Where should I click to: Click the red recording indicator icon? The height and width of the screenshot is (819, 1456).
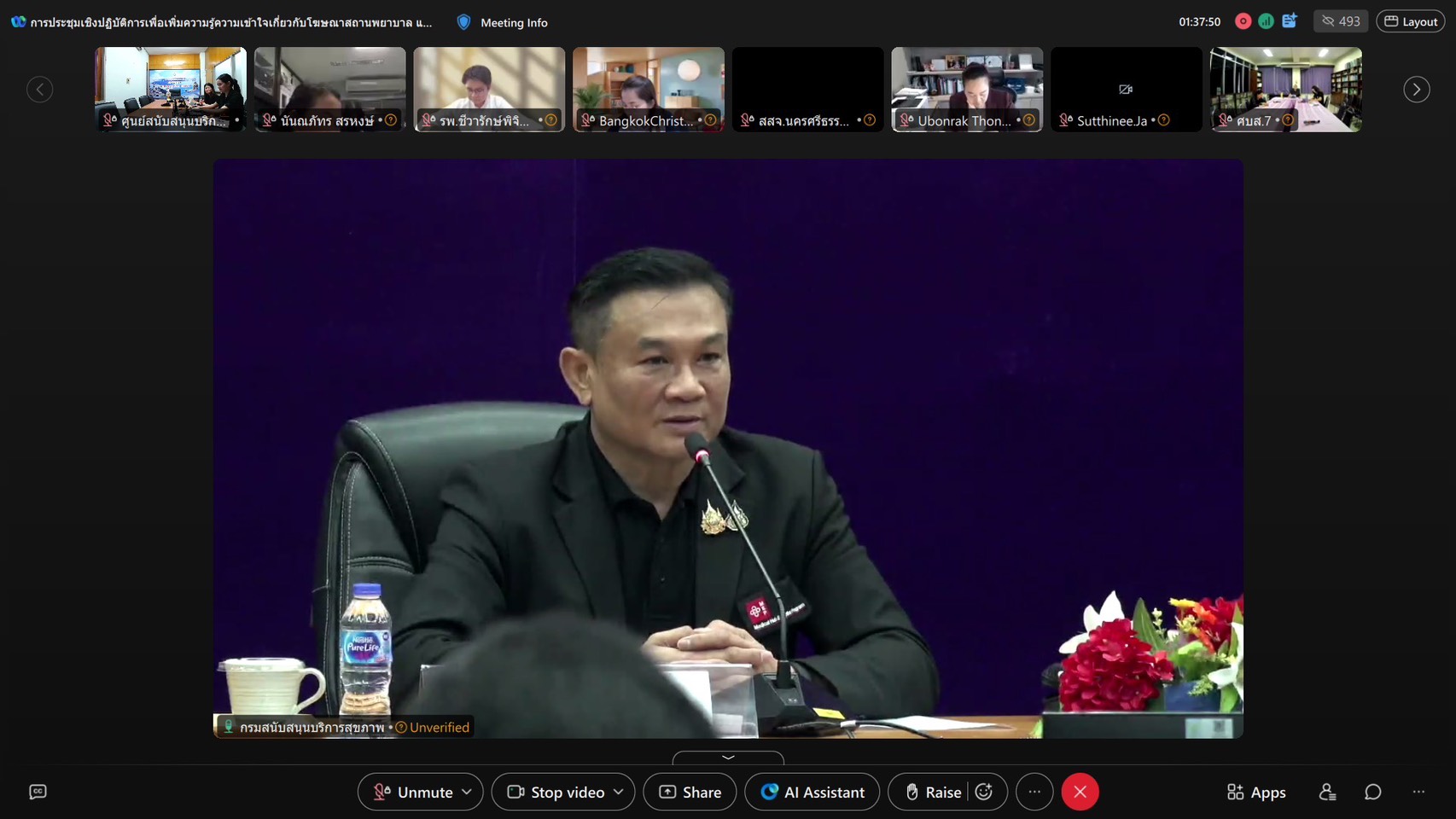[x=1243, y=21]
